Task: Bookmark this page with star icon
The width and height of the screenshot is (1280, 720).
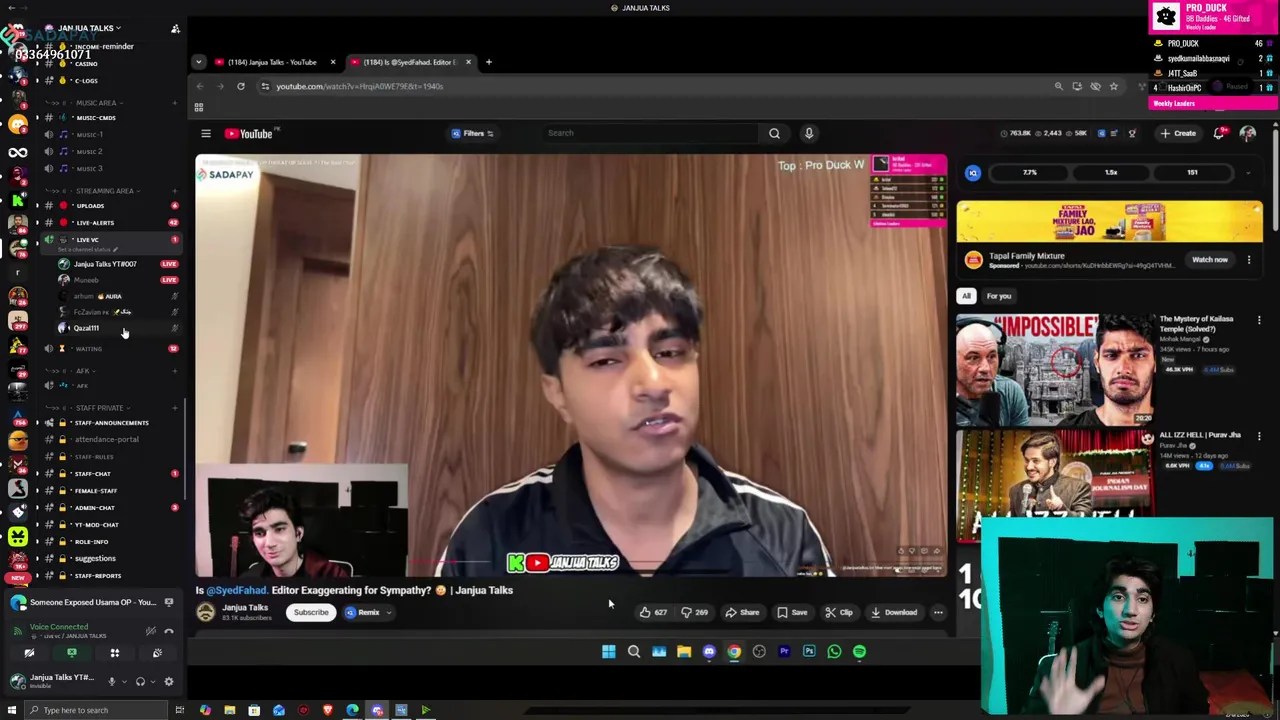Action: (1113, 86)
